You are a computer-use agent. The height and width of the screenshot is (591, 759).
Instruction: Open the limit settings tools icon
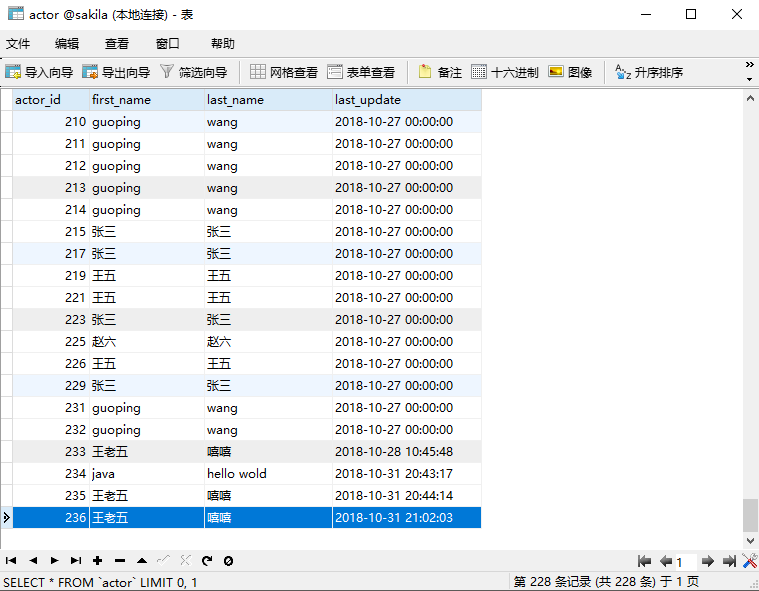click(750, 561)
